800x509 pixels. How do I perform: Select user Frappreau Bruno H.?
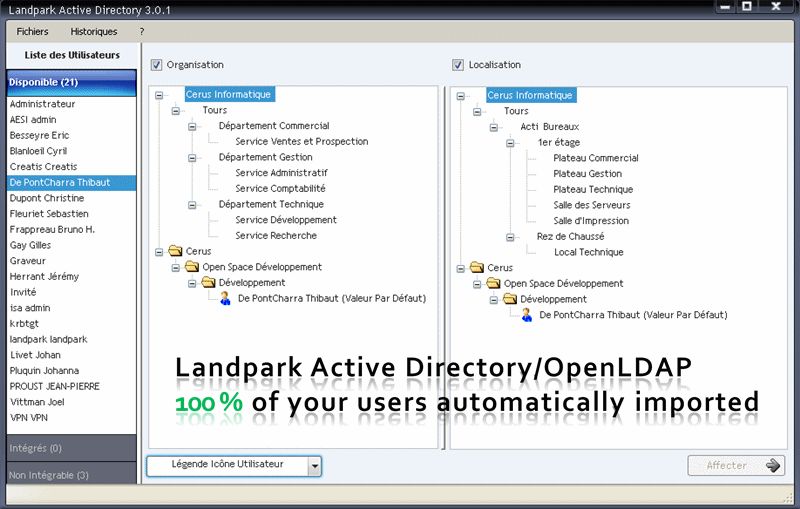click(x=52, y=230)
